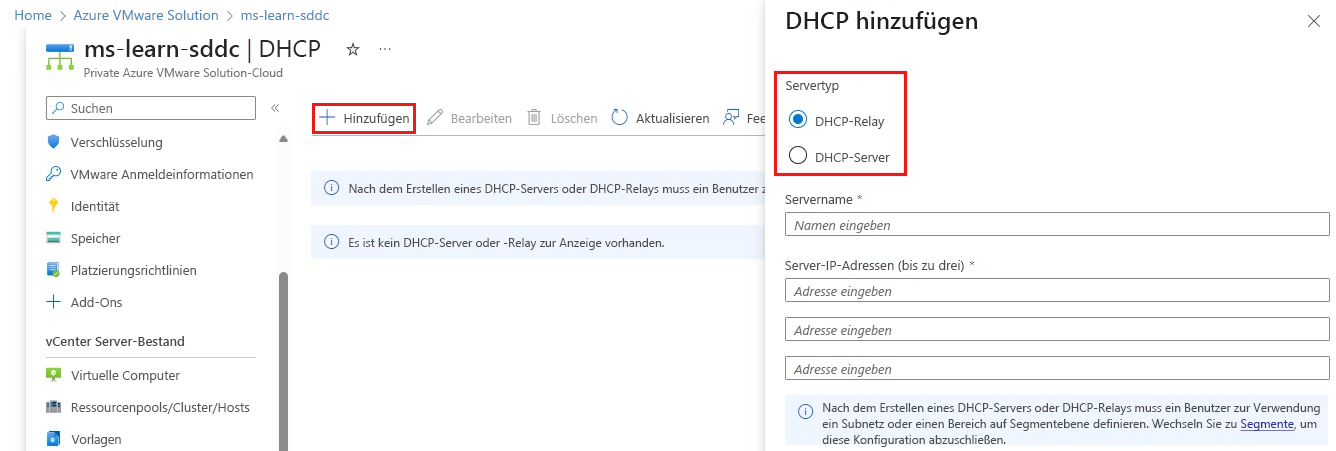Open the more options ellipsis beside title

coord(385,49)
